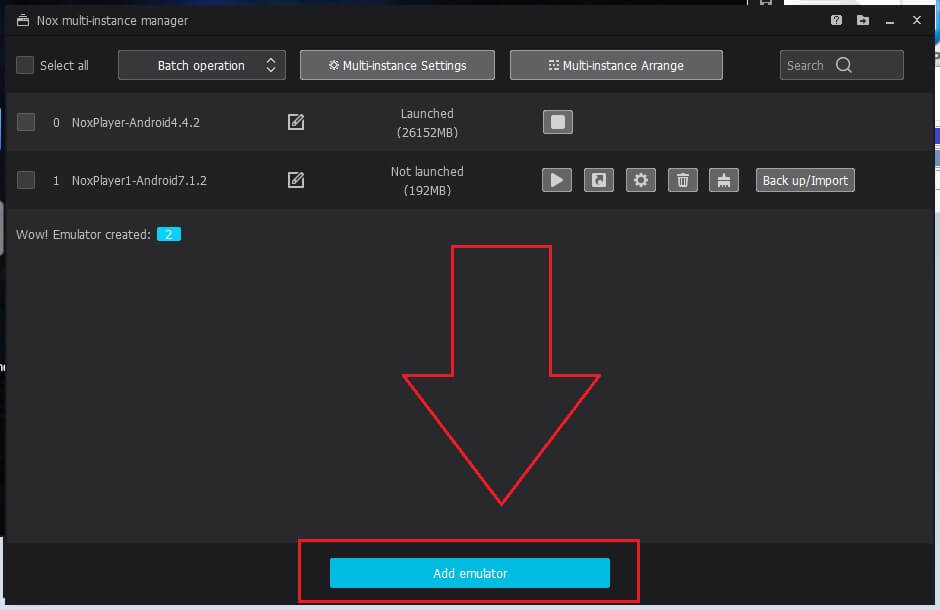Expand the Batch operation dropdown
This screenshot has height=610, width=940.
(x=201, y=65)
